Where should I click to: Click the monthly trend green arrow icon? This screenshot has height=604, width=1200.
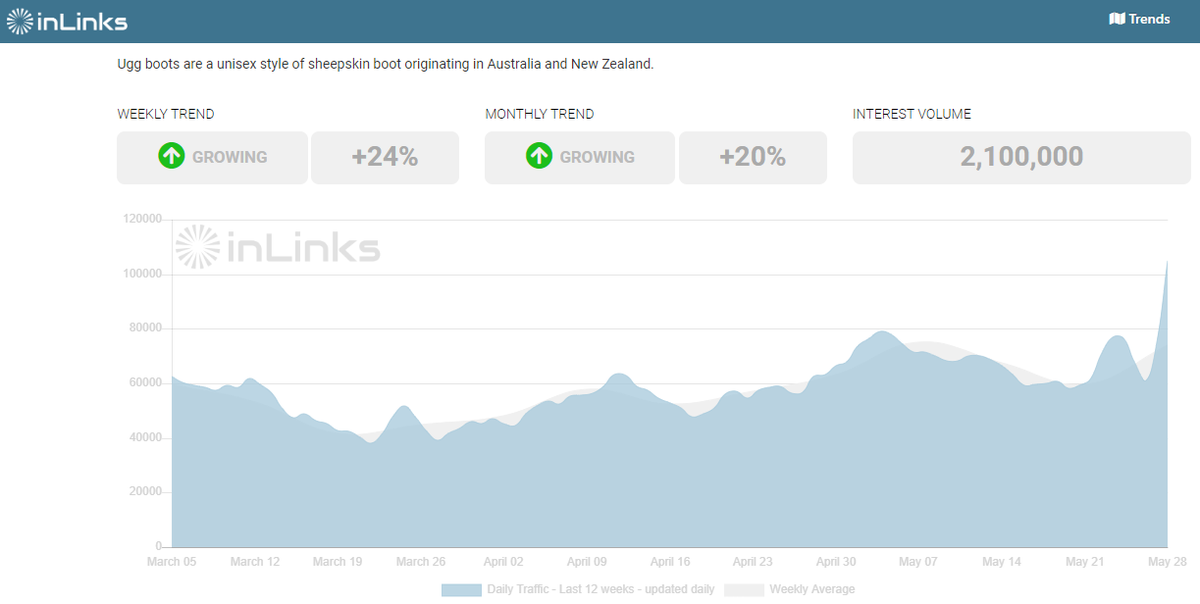[539, 156]
